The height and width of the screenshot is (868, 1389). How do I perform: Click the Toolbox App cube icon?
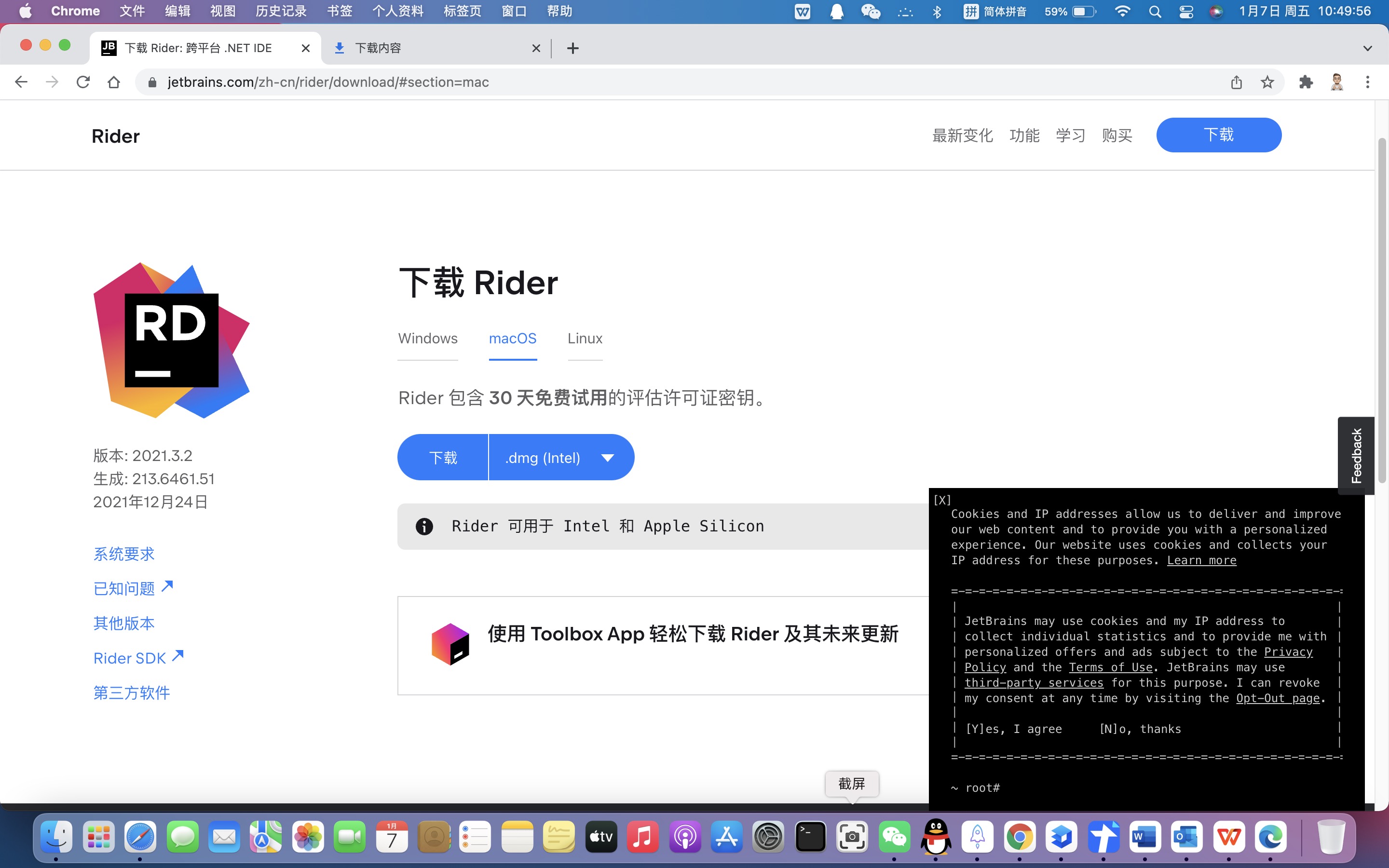tap(450, 644)
